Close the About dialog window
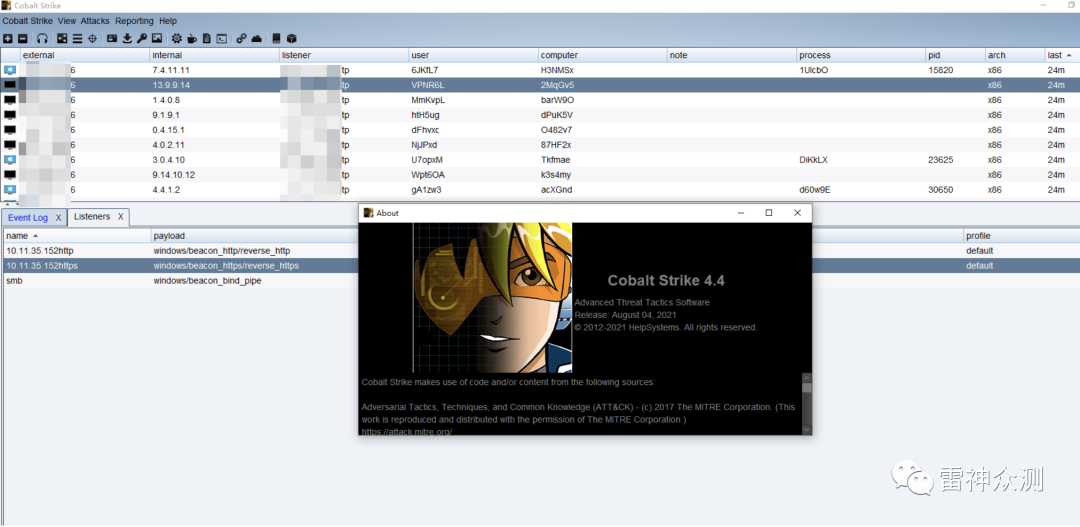1080x527 pixels. (797, 213)
